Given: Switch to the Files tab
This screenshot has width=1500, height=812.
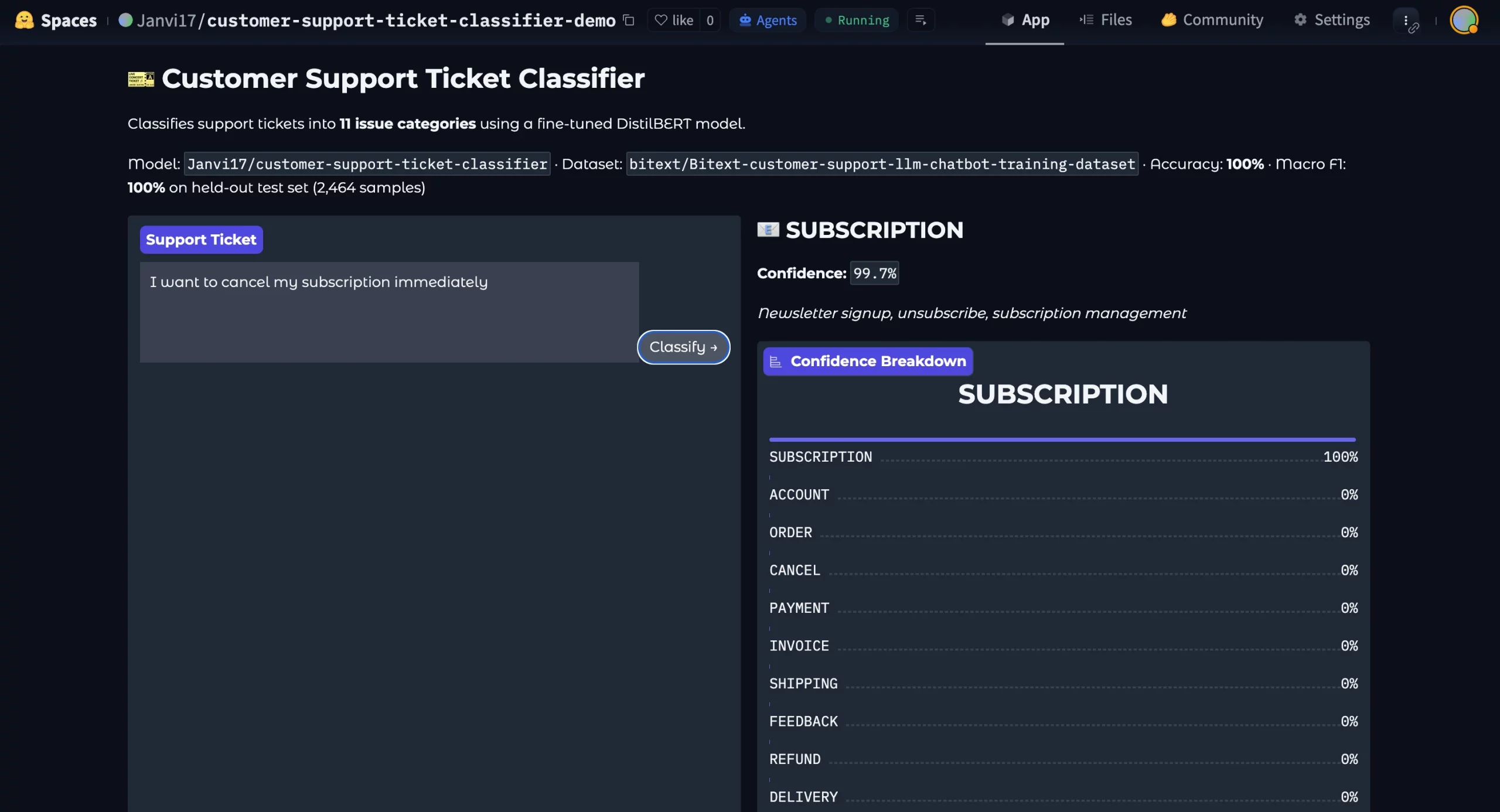Looking at the screenshot, I should pos(1106,20).
